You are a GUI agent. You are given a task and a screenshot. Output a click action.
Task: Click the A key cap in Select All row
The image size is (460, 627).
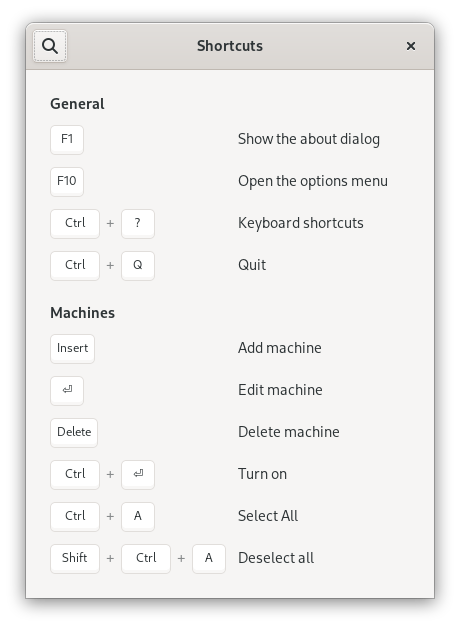click(x=138, y=516)
